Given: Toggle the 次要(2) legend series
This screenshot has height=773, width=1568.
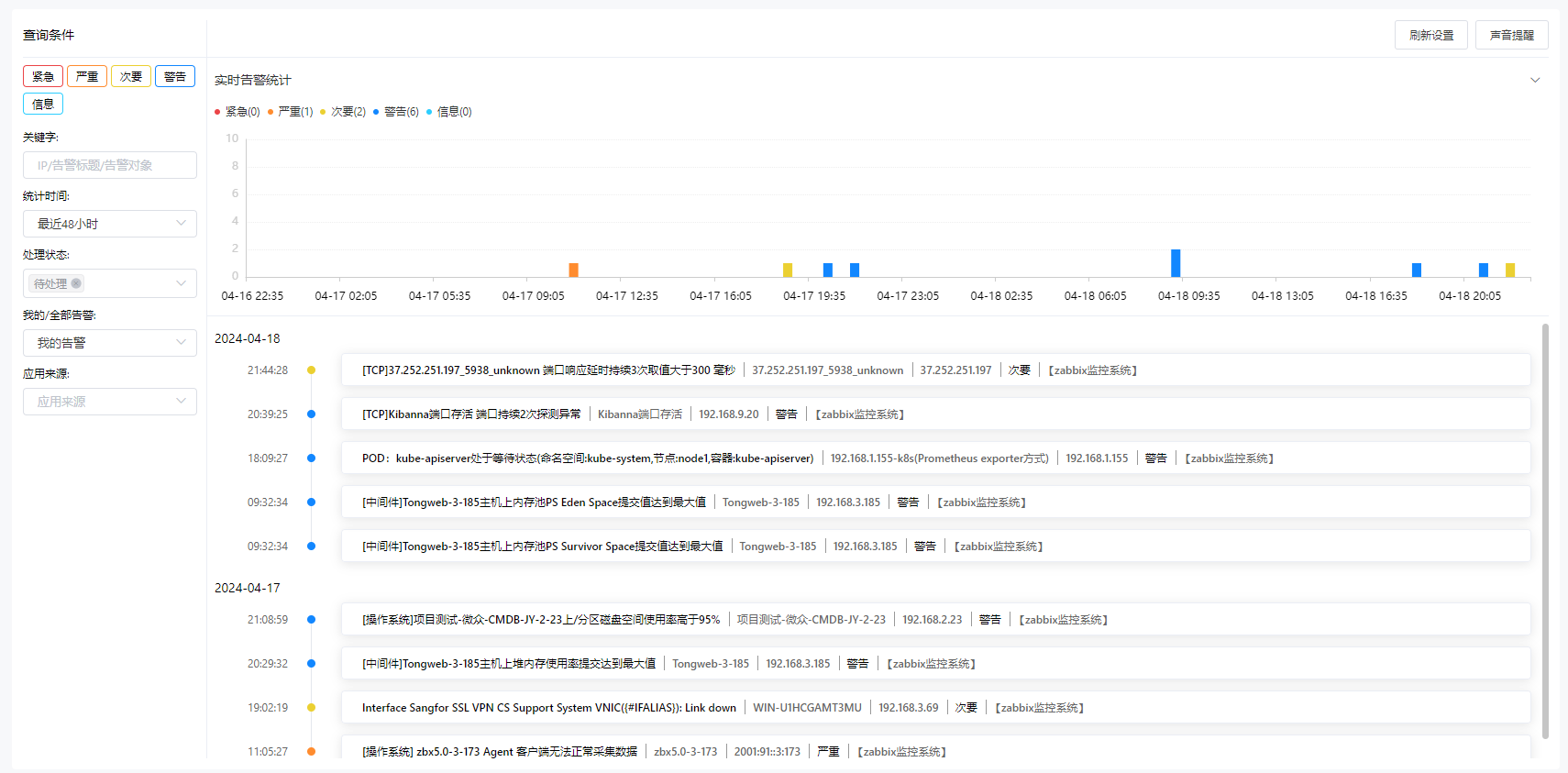Looking at the screenshot, I should pyautogui.click(x=343, y=112).
